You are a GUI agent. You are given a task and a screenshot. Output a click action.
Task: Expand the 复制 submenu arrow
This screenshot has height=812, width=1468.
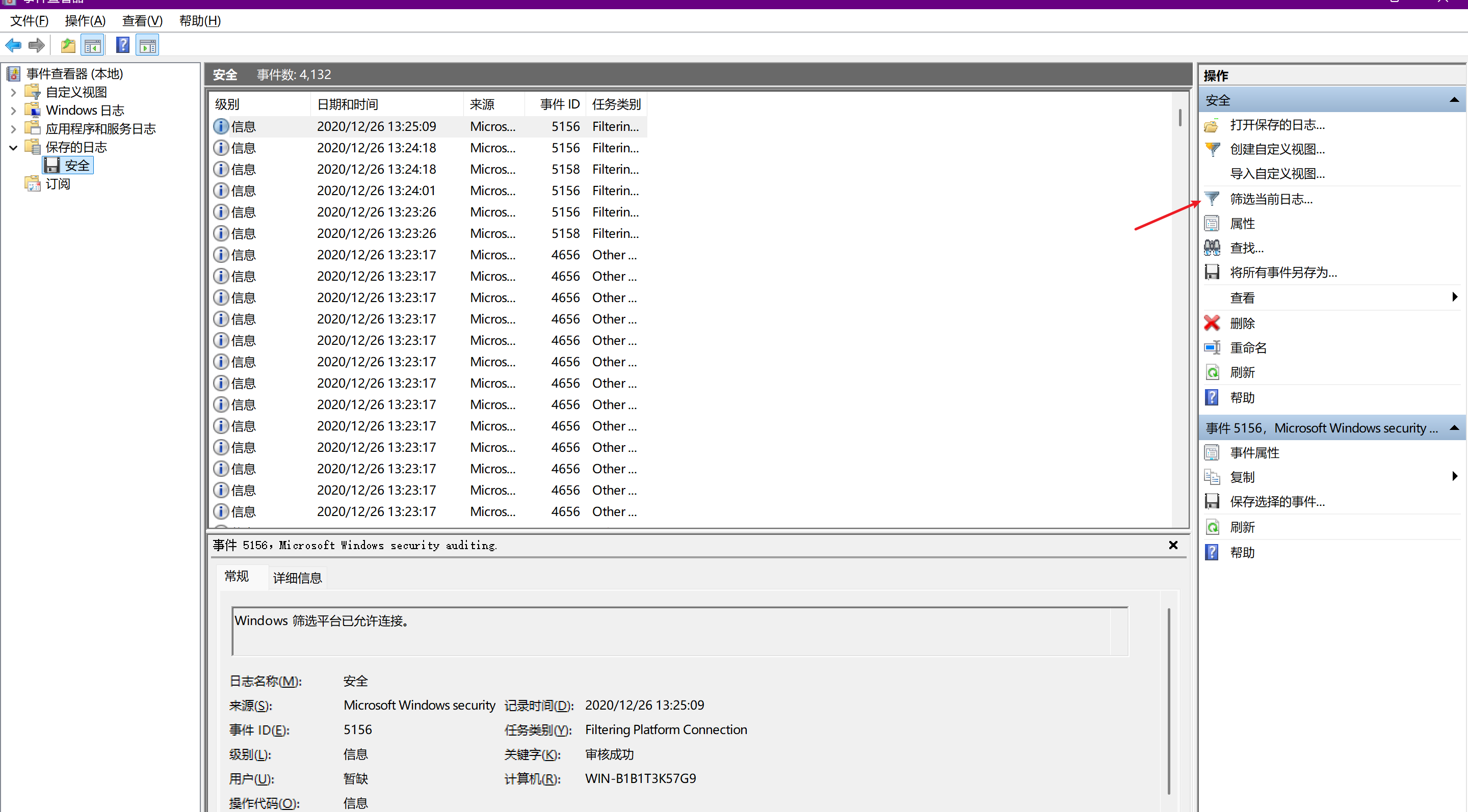[1454, 477]
